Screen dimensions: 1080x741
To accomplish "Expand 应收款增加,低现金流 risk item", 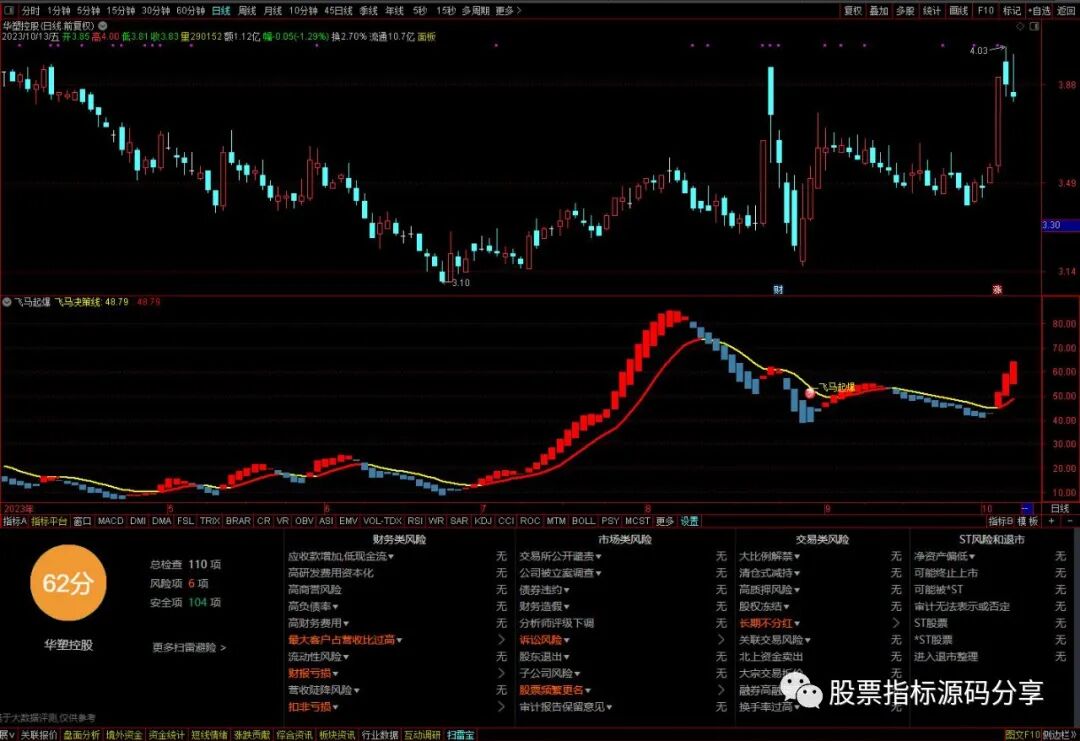I will 341,556.
